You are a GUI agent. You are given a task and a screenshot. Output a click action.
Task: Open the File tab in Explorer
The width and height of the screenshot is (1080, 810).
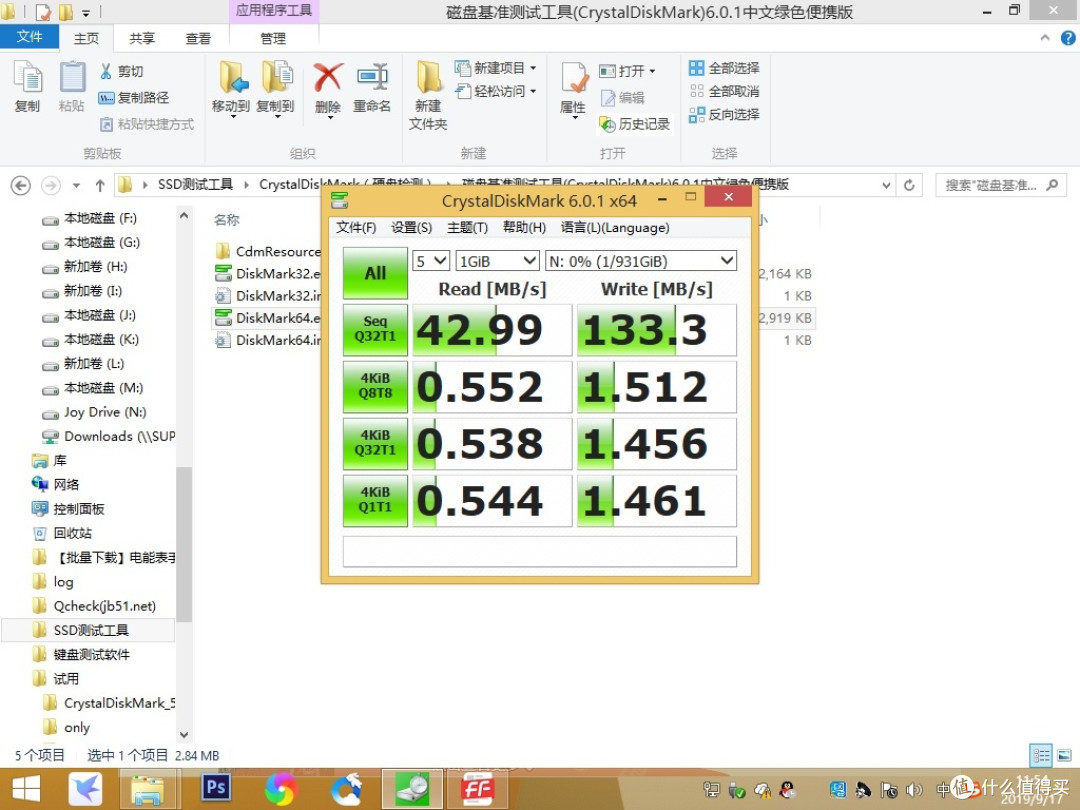click(29, 37)
